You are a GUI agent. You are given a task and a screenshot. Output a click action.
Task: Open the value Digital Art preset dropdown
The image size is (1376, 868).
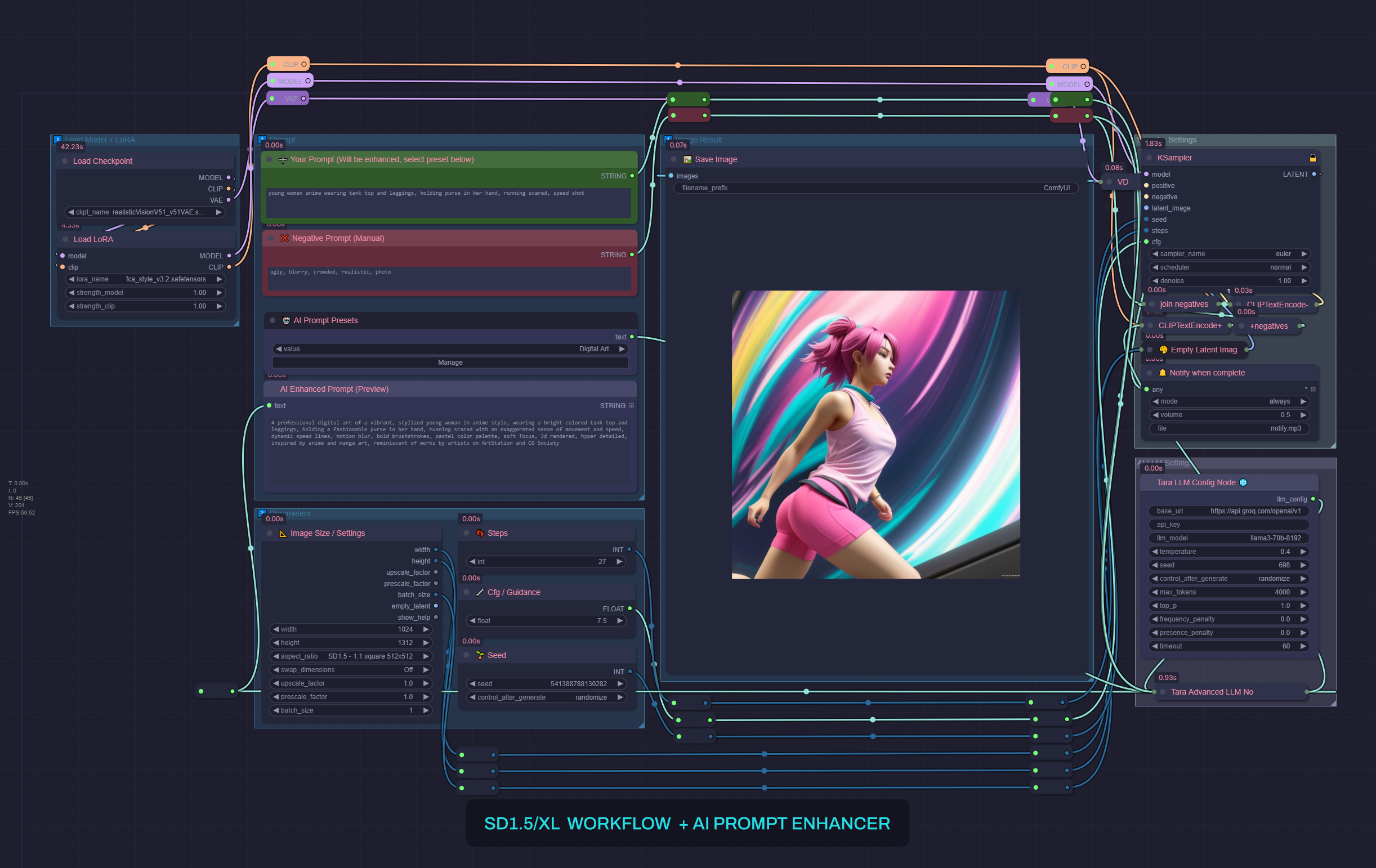[x=450, y=348]
